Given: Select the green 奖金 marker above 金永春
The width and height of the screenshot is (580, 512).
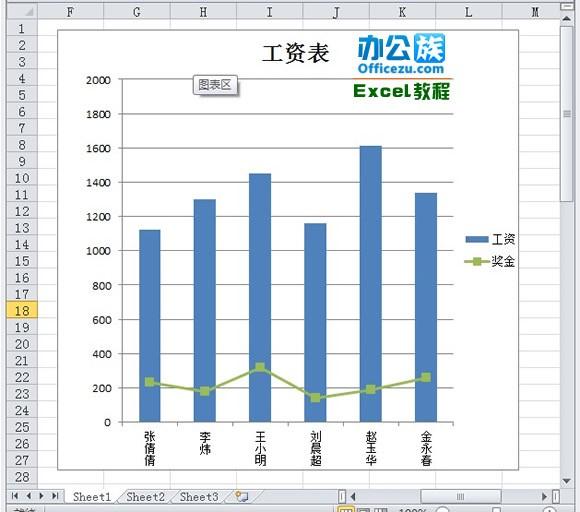Looking at the screenshot, I should pyautogui.click(x=426, y=377).
